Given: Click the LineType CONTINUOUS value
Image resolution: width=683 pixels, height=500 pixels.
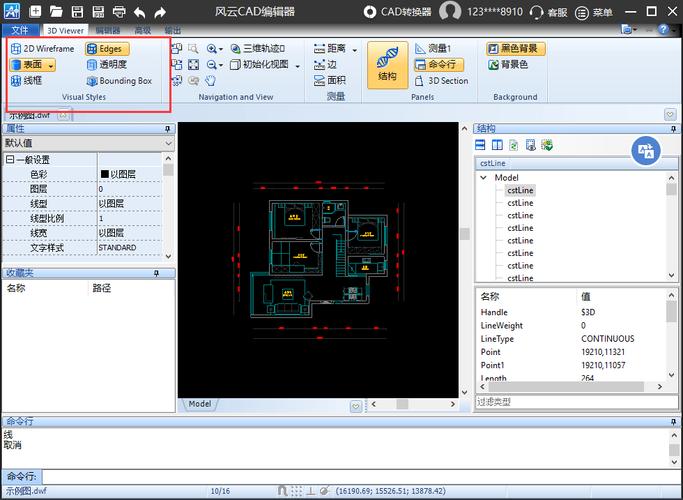Looking at the screenshot, I should (x=608, y=339).
